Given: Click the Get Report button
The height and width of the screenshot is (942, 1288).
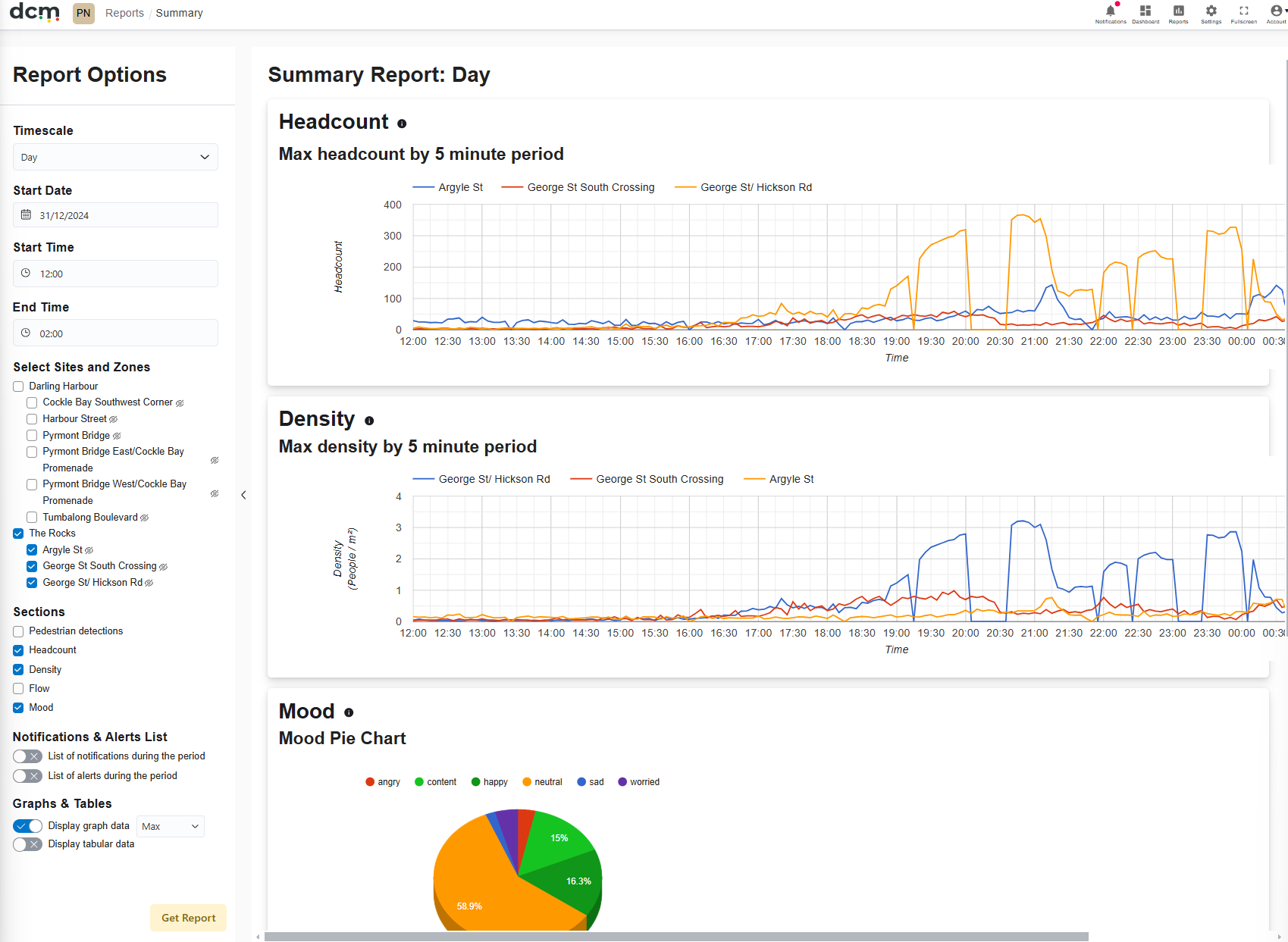Looking at the screenshot, I should (188, 918).
